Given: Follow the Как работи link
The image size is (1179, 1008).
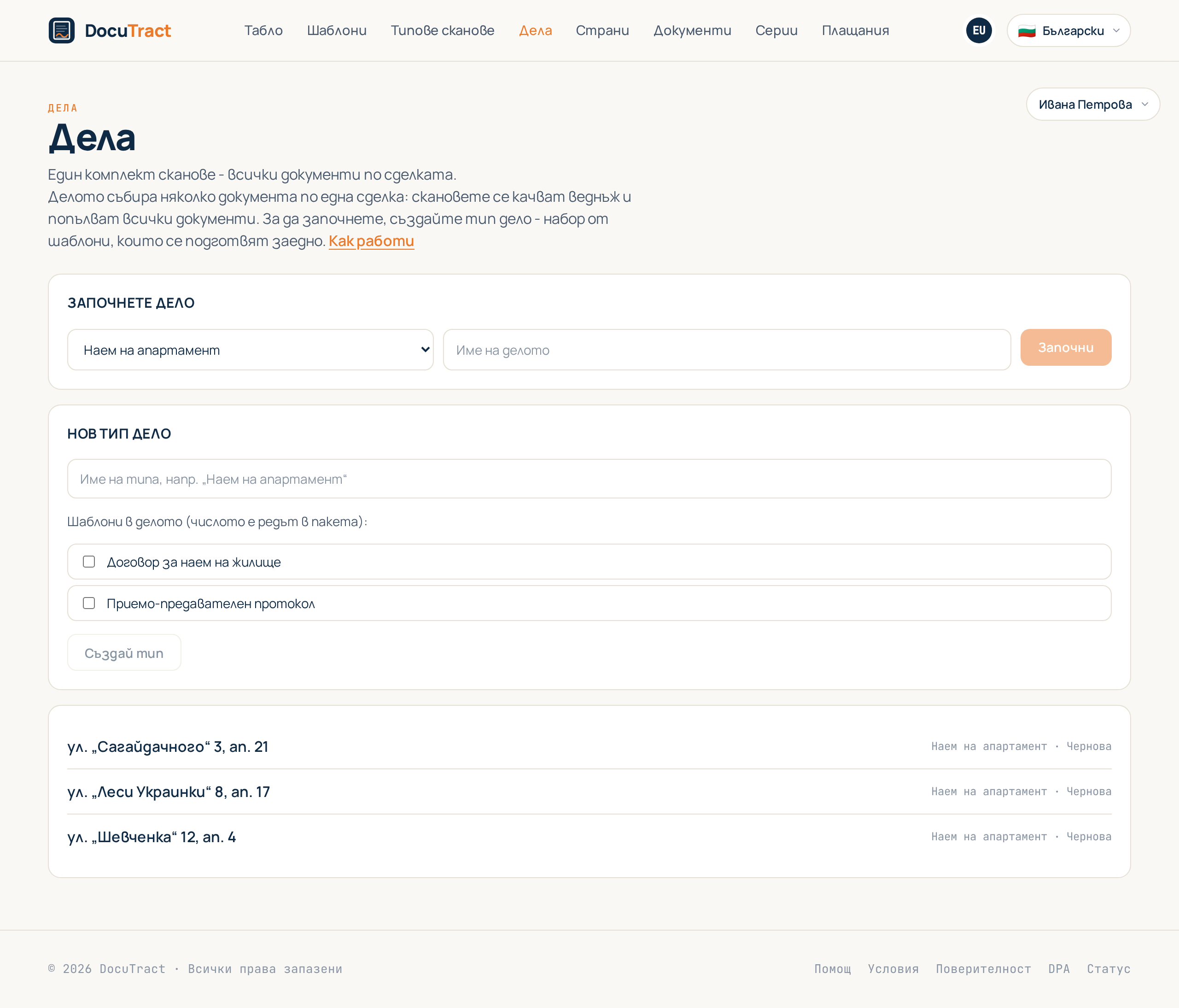Looking at the screenshot, I should (371, 241).
